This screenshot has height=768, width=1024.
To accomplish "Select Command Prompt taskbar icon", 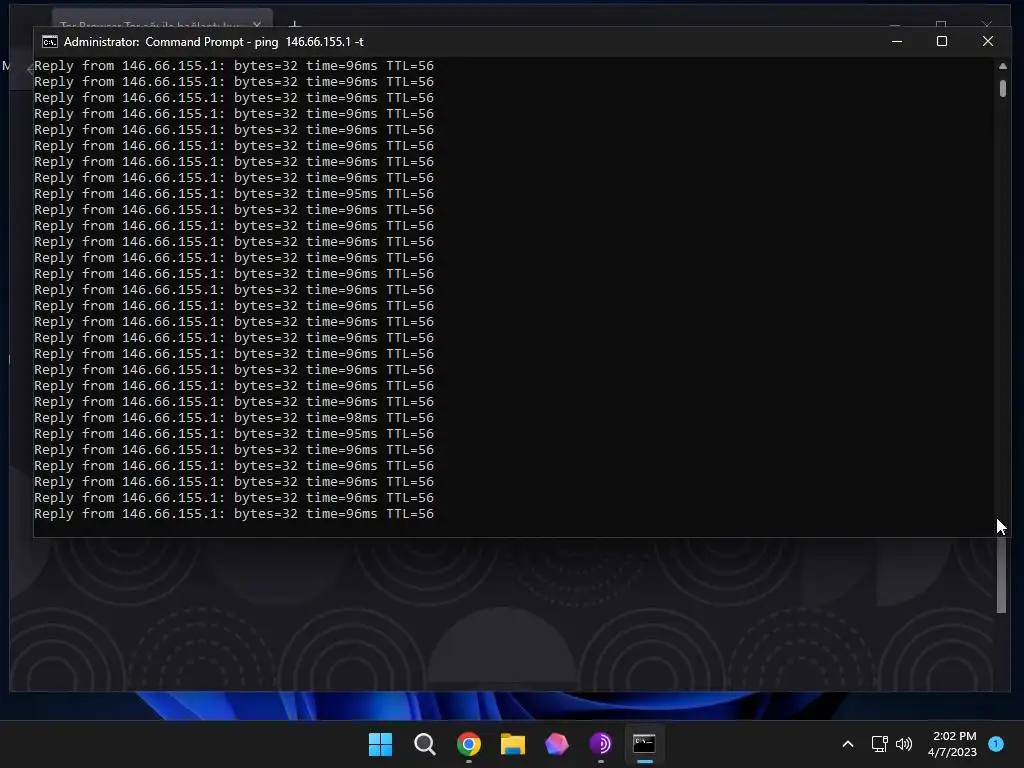I will click(644, 744).
